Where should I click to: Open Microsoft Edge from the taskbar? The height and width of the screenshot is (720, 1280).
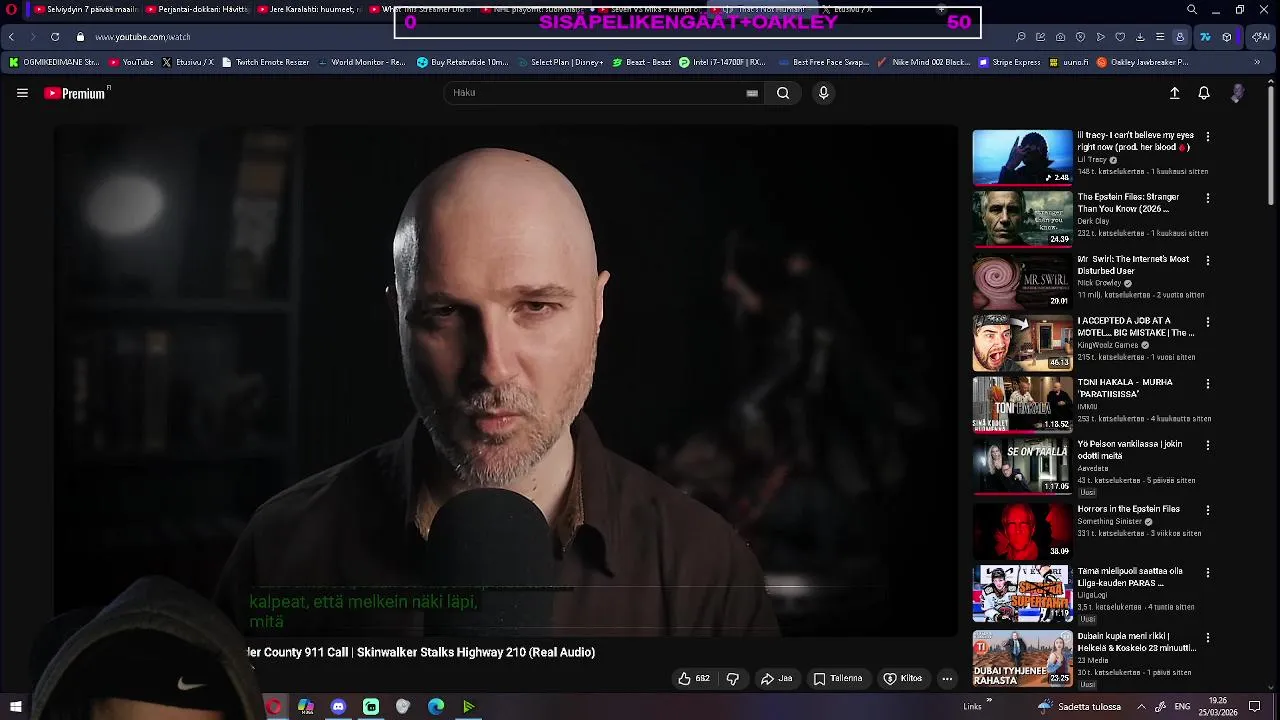tap(436, 707)
